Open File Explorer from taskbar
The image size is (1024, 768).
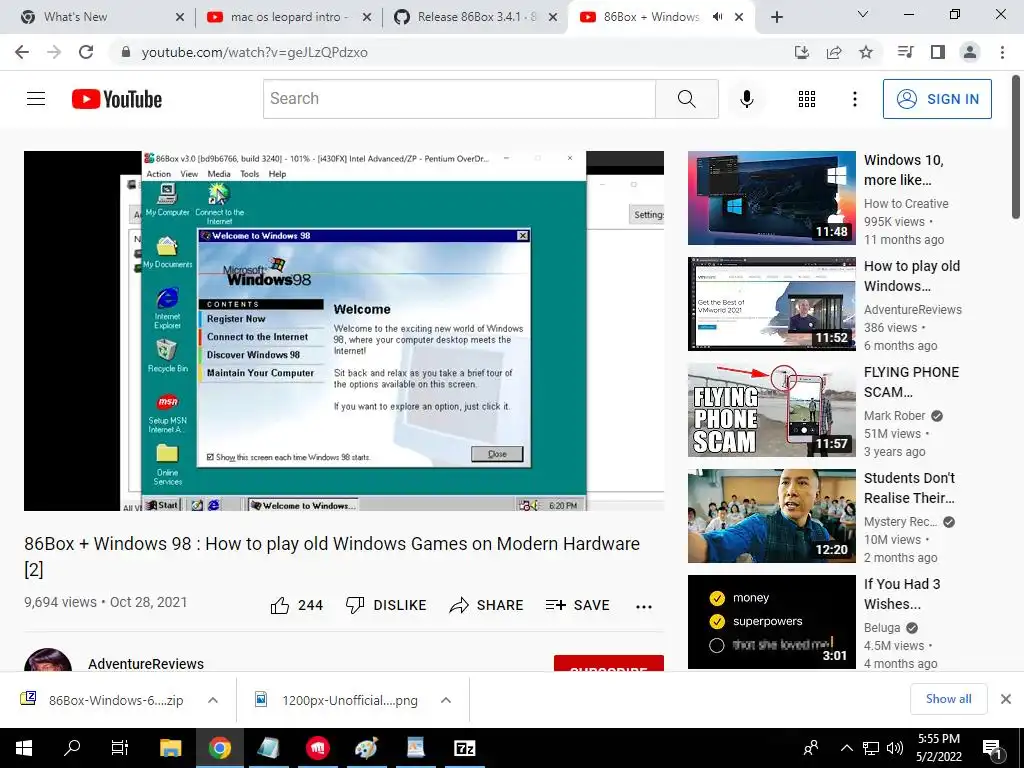tap(170, 748)
